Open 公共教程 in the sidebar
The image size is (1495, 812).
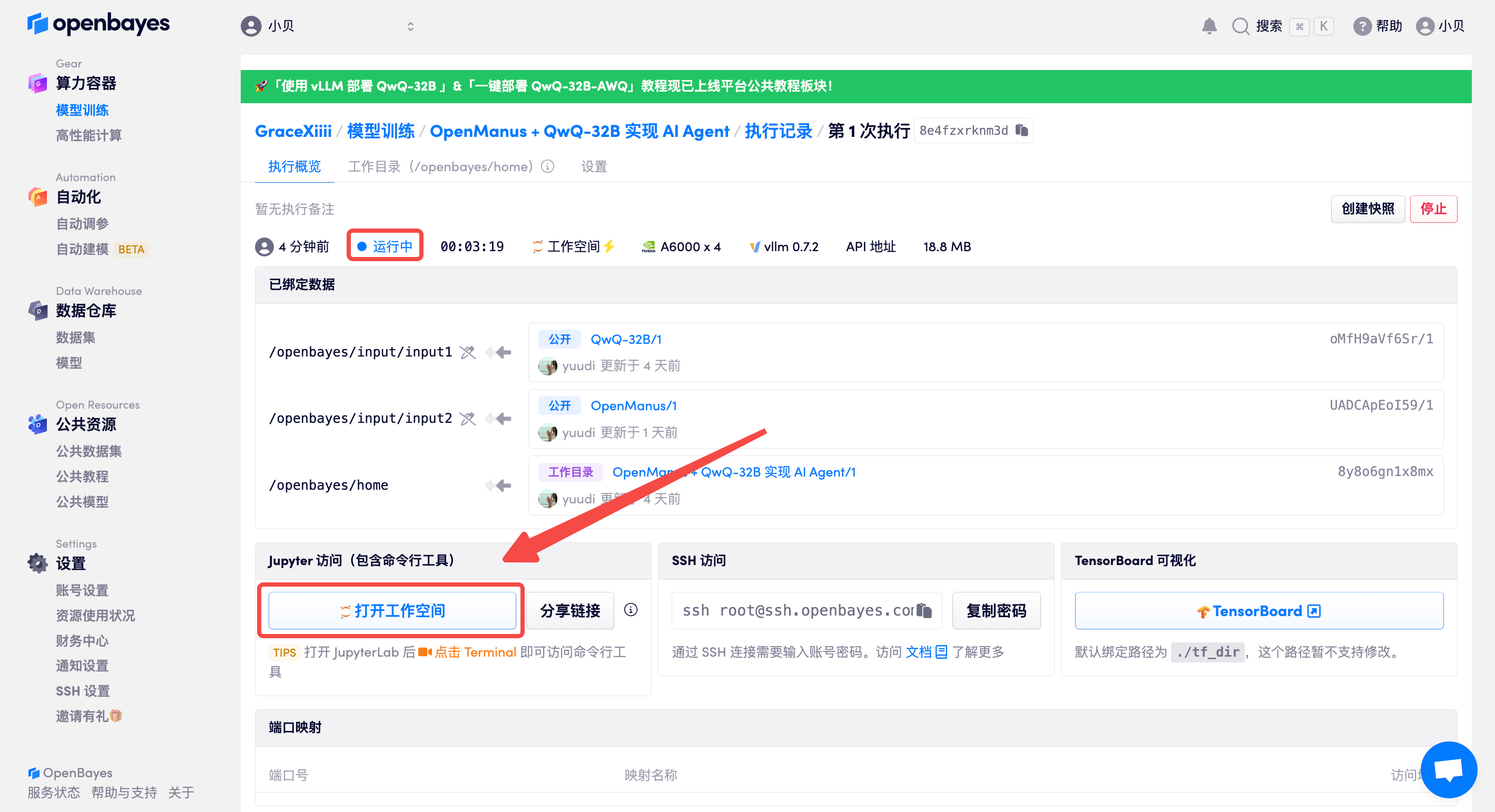tap(82, 476)
